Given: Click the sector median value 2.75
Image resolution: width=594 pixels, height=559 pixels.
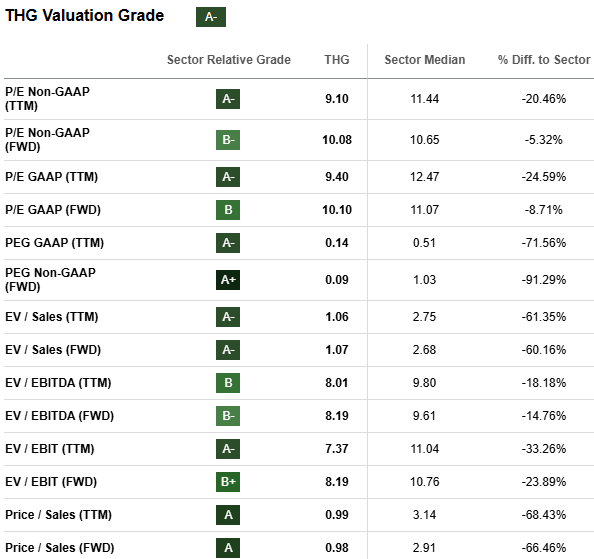Looking at the screenshot, I should [x=424, y=317].
